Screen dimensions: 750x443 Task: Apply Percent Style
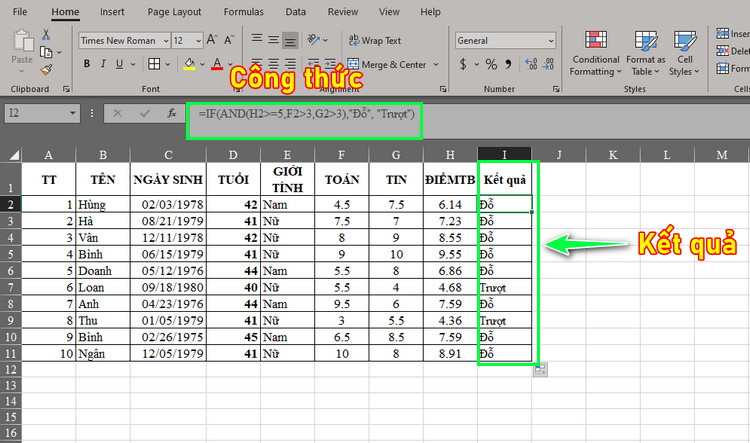(491, 64)
